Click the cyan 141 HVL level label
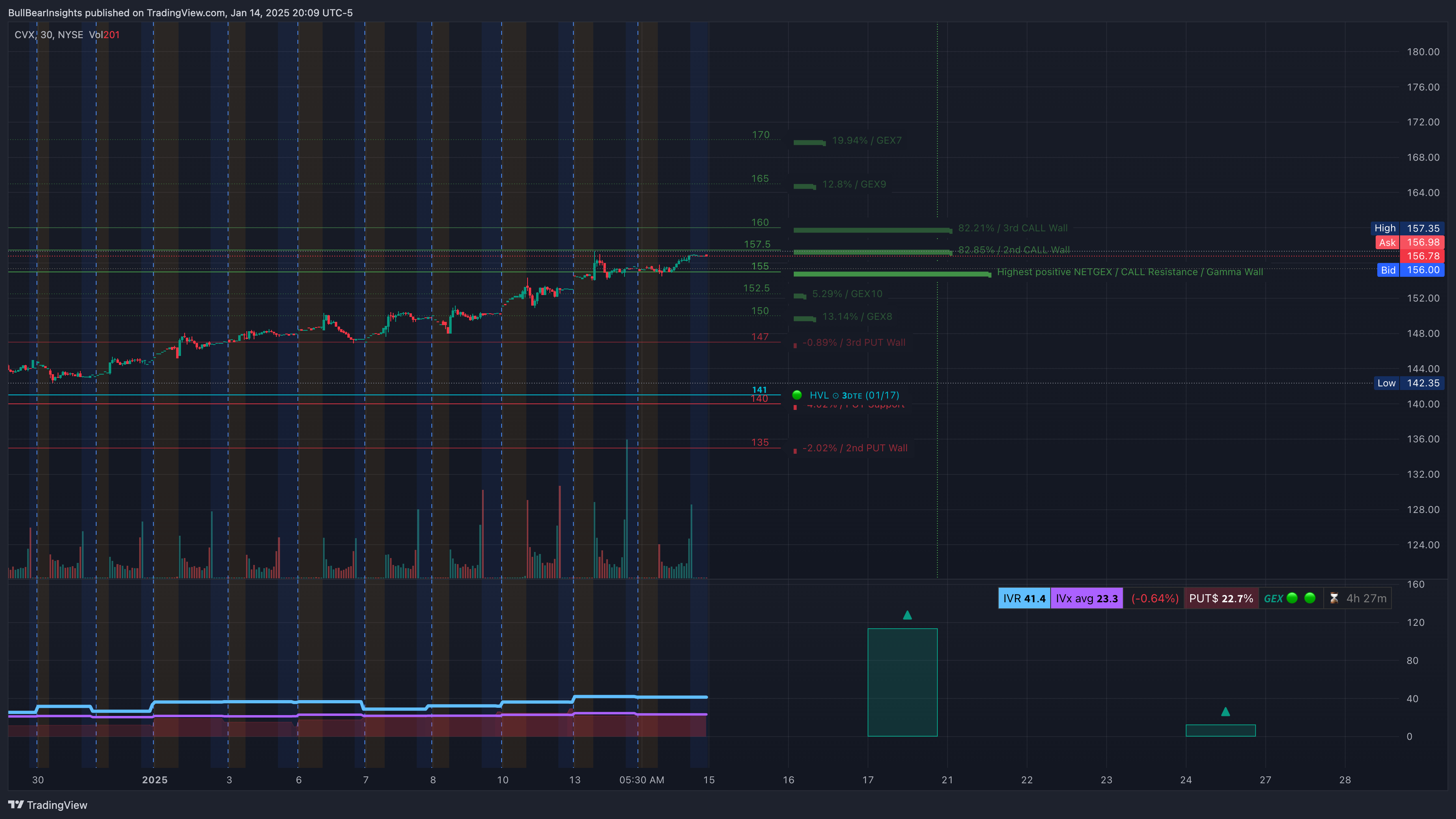The image size is (1456, 819). (x=759, y=390)
